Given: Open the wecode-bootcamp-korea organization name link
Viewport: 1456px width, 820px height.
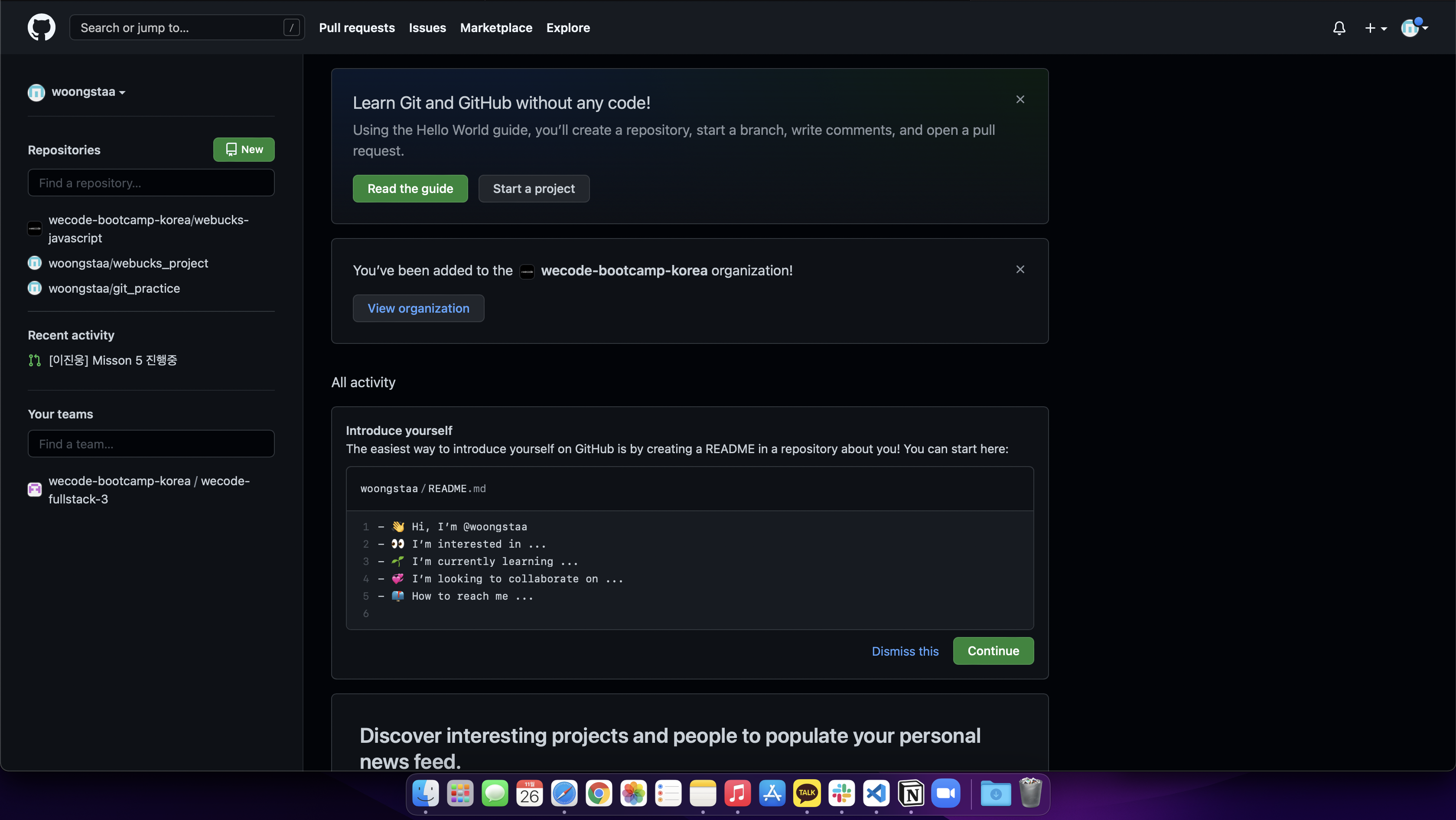Looking at the screenshot, I should pyautogui.click(x=624, y=270).
